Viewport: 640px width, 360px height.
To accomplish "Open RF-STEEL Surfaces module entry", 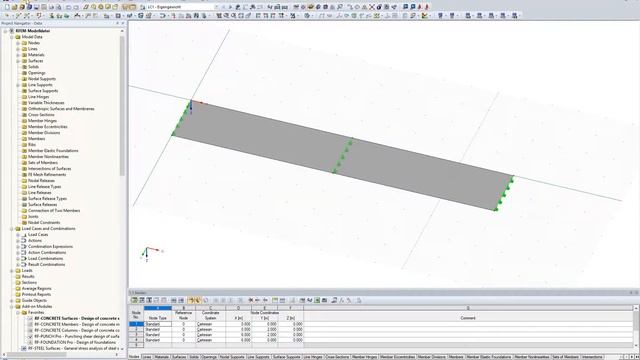I will [73, 349].
